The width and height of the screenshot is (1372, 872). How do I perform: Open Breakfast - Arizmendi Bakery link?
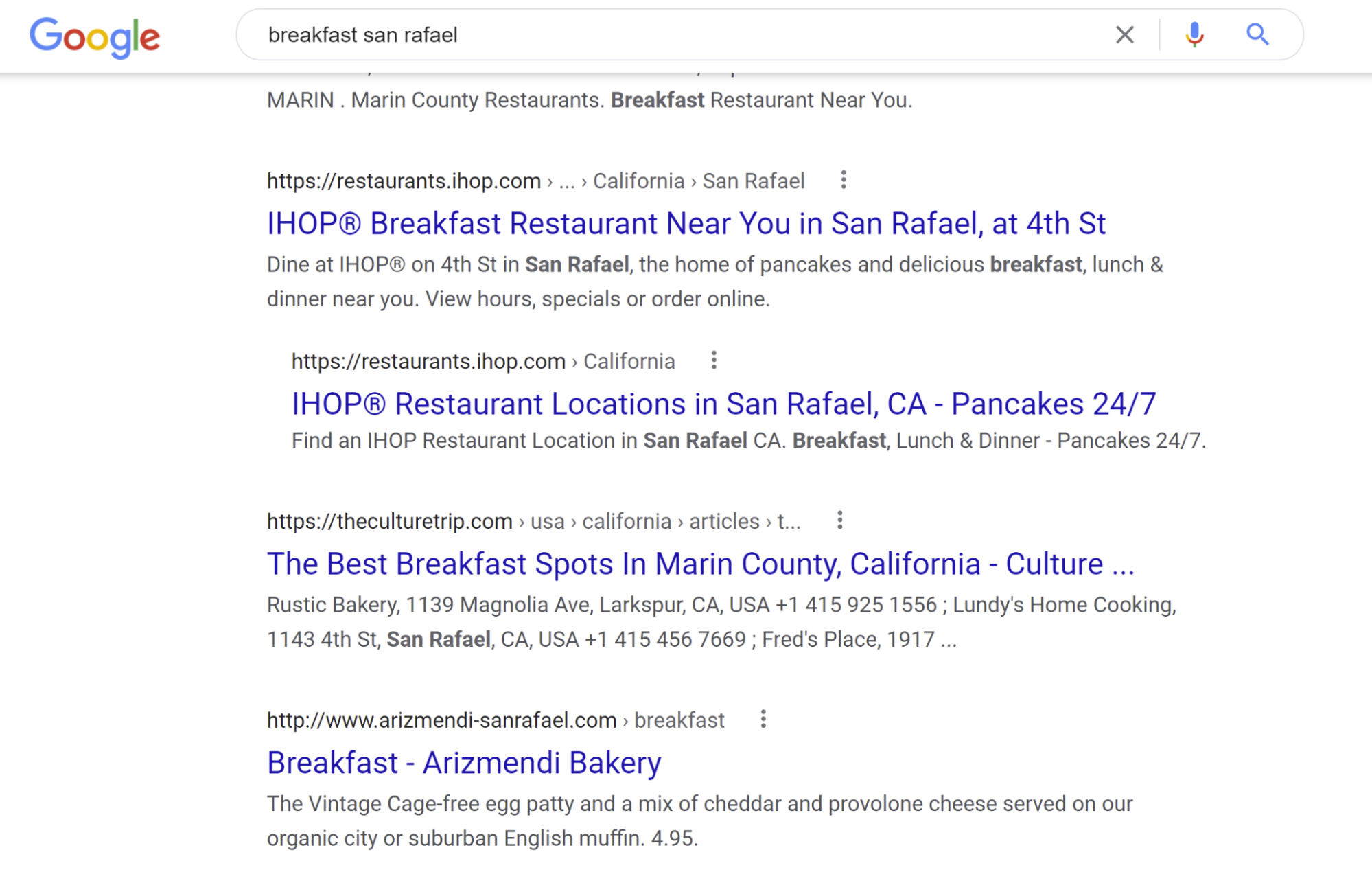click(464, 763)
